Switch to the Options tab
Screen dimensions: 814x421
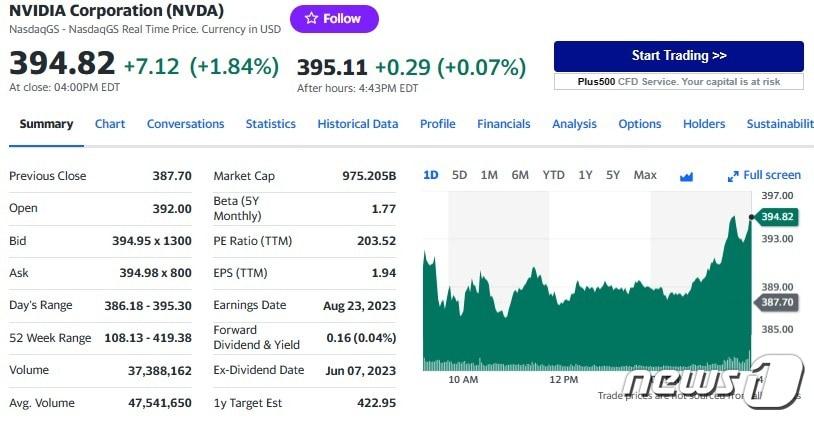[640, 124]
